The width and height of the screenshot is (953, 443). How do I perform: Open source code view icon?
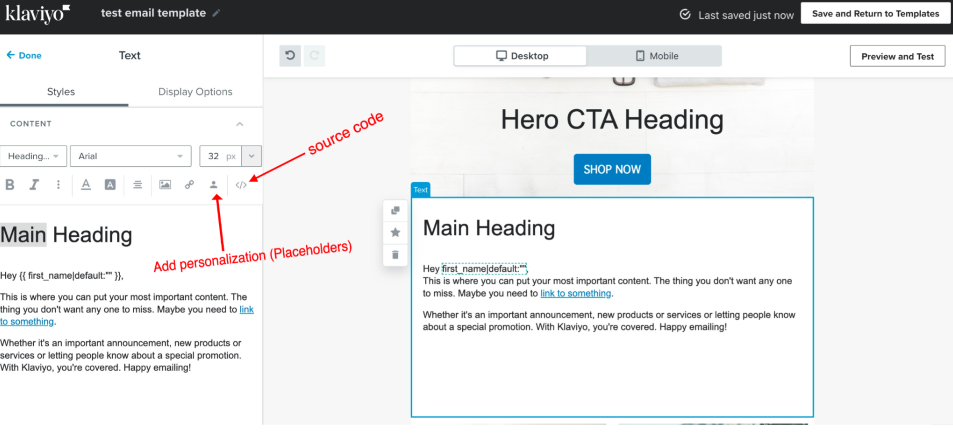pyautogui.click(x=241, y=184)
